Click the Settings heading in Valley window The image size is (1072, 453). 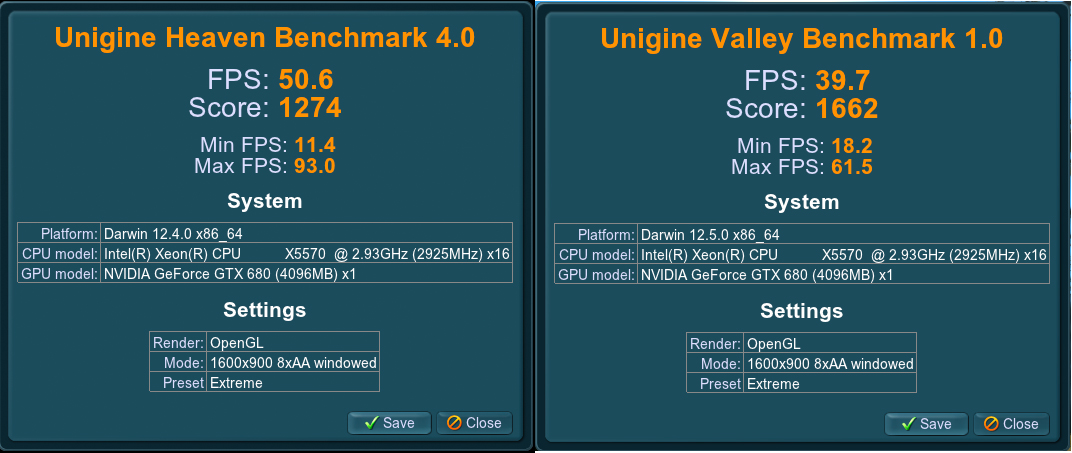point(801,311)
